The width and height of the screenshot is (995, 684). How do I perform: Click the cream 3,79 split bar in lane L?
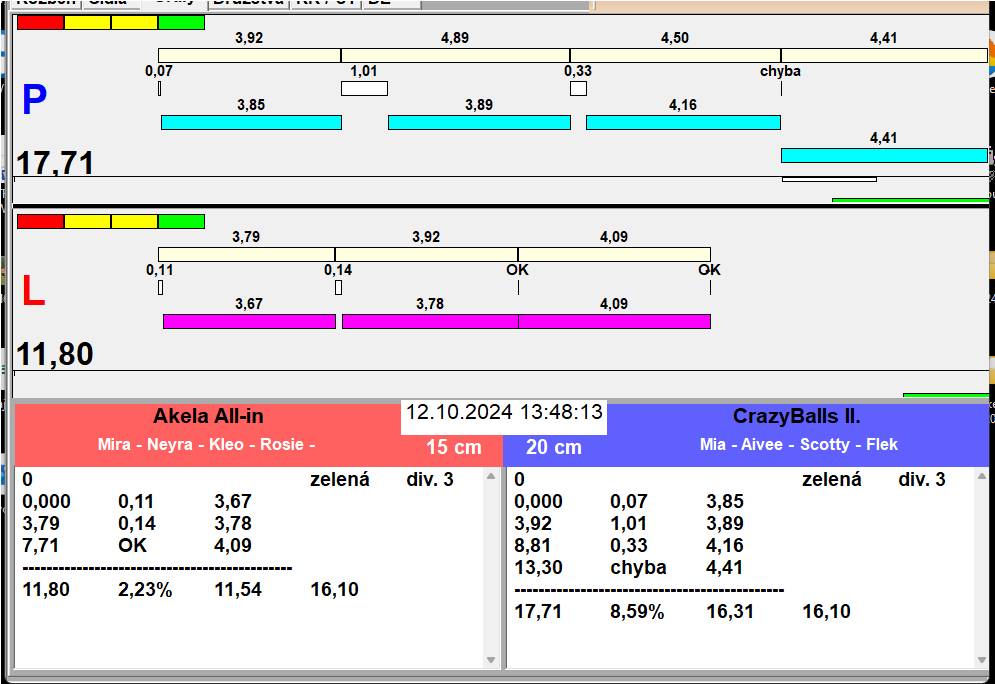tap(246, 254)
